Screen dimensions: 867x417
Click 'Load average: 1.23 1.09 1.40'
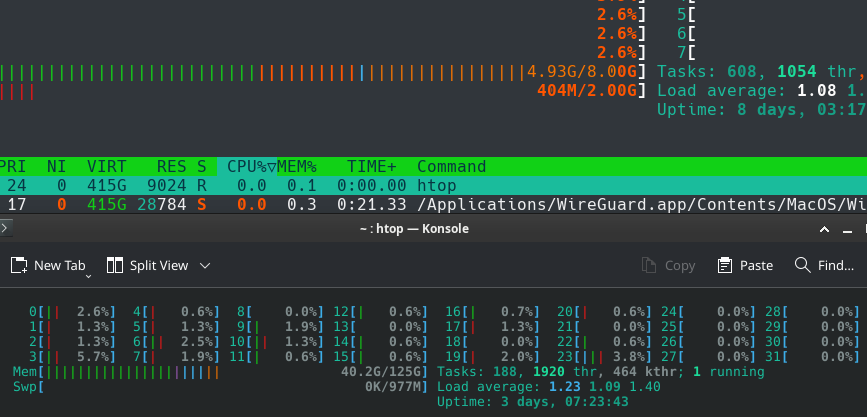pyautogui.click(x=549, y=387)
